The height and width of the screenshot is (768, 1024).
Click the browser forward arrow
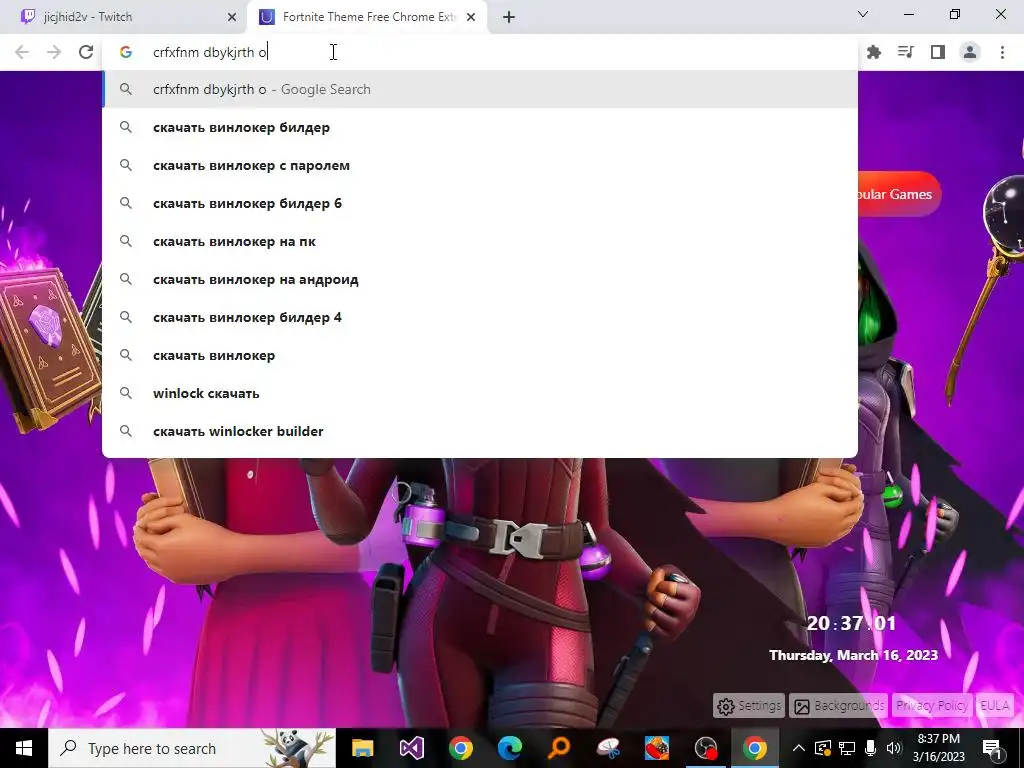tap(54, 52)
